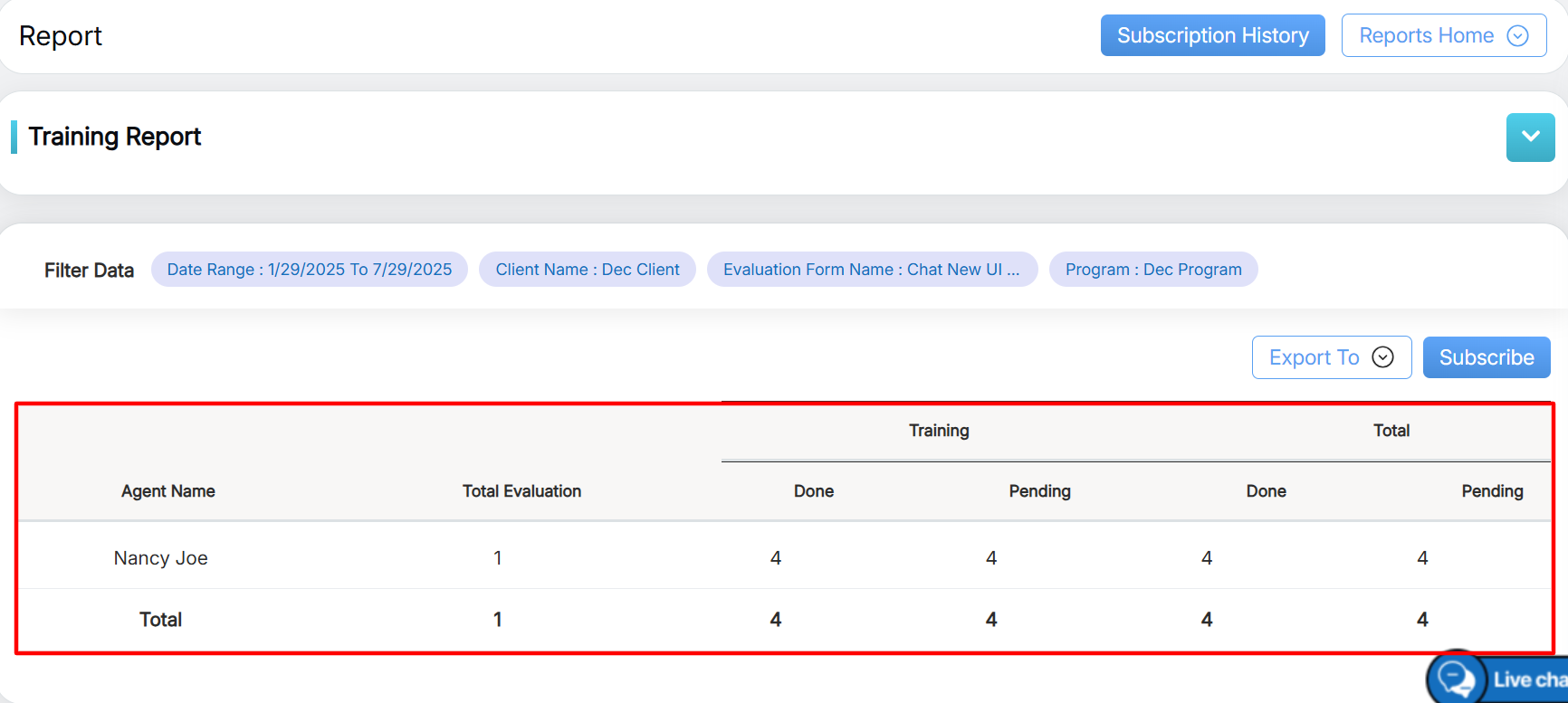Click the Subscription History button
This screenshot has height=703, width=1568.
1212,35
